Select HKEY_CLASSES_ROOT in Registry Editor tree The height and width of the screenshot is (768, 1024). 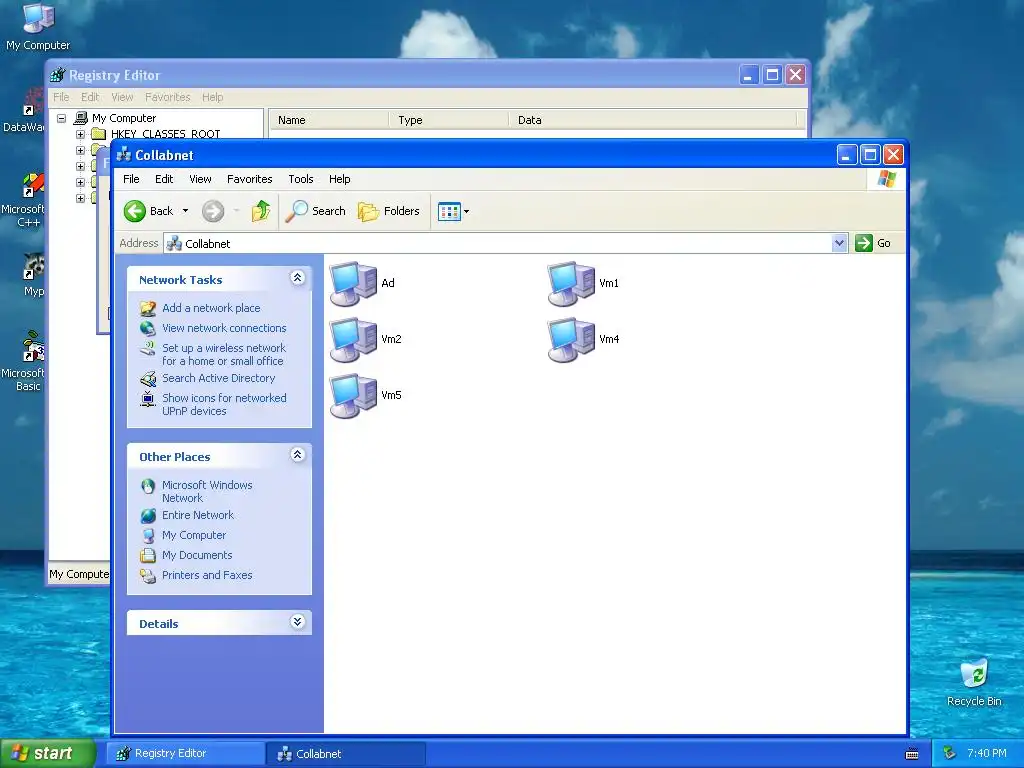[x=165, y=134]
